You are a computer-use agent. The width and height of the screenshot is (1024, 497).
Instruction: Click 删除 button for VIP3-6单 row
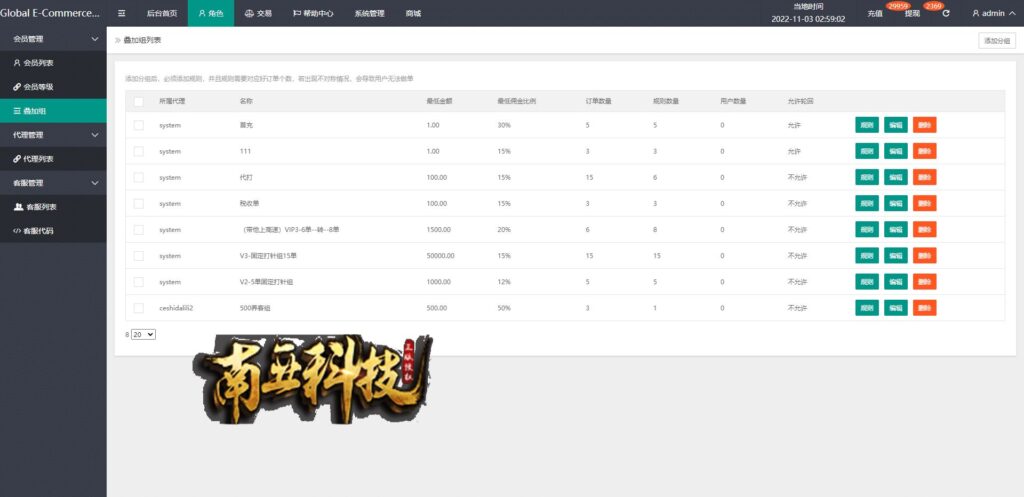pos(924,229)
